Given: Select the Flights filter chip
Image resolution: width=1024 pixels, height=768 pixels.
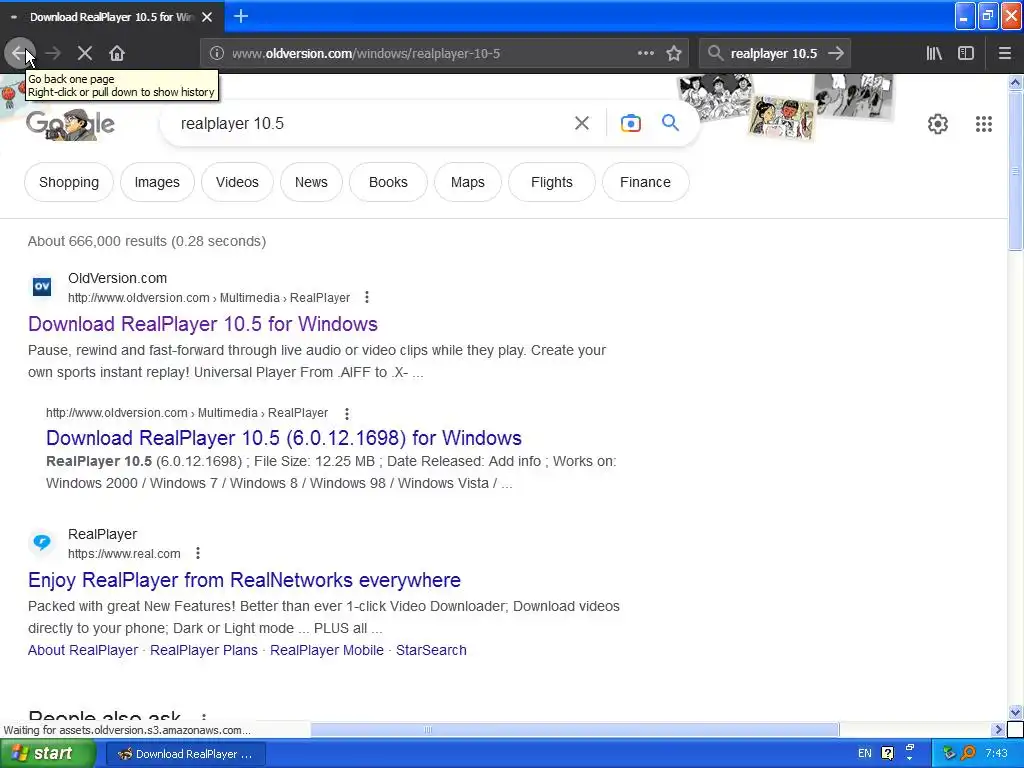Looking at the screenshot, I should tap(551, 182).
